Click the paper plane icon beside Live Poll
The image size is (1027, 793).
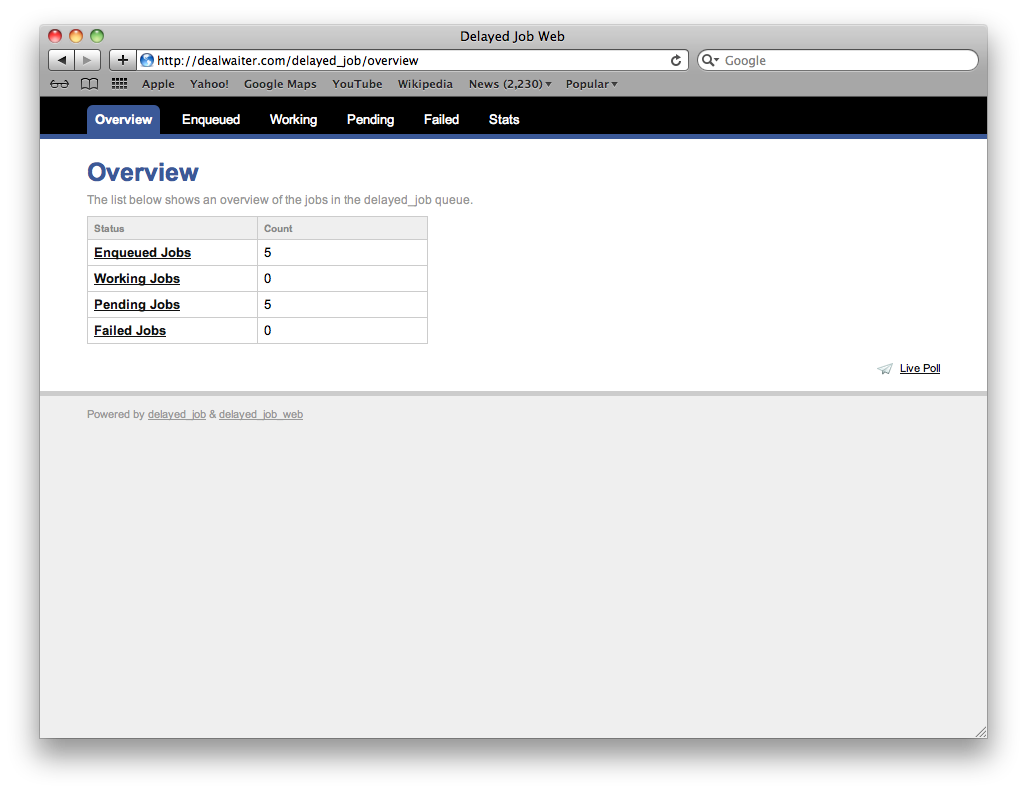click(884, 368)
